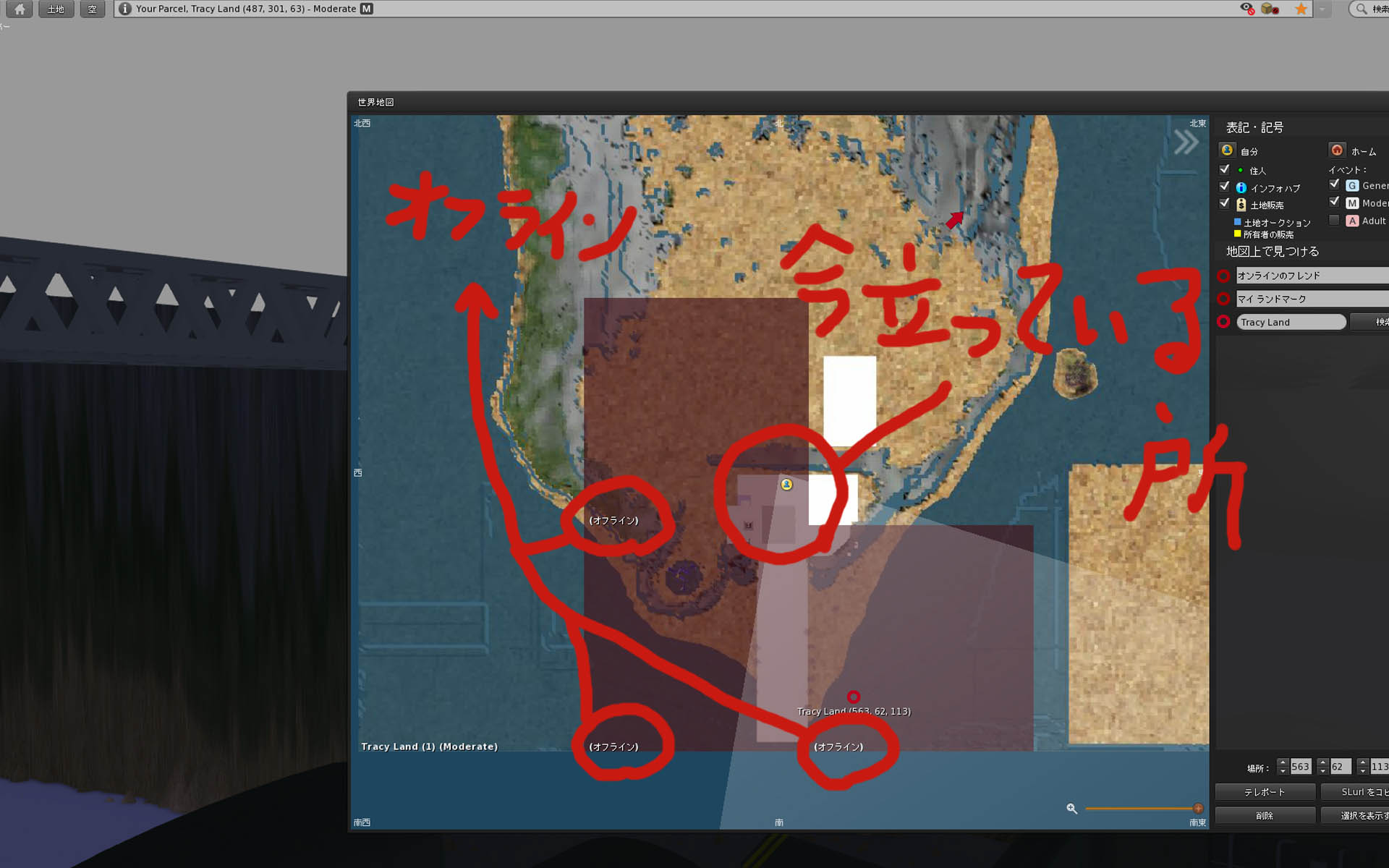The height and width of the screenshot is (868, 1389).
Task: Click the 自分 (myself) avatar icon button
Action: 1227,150
